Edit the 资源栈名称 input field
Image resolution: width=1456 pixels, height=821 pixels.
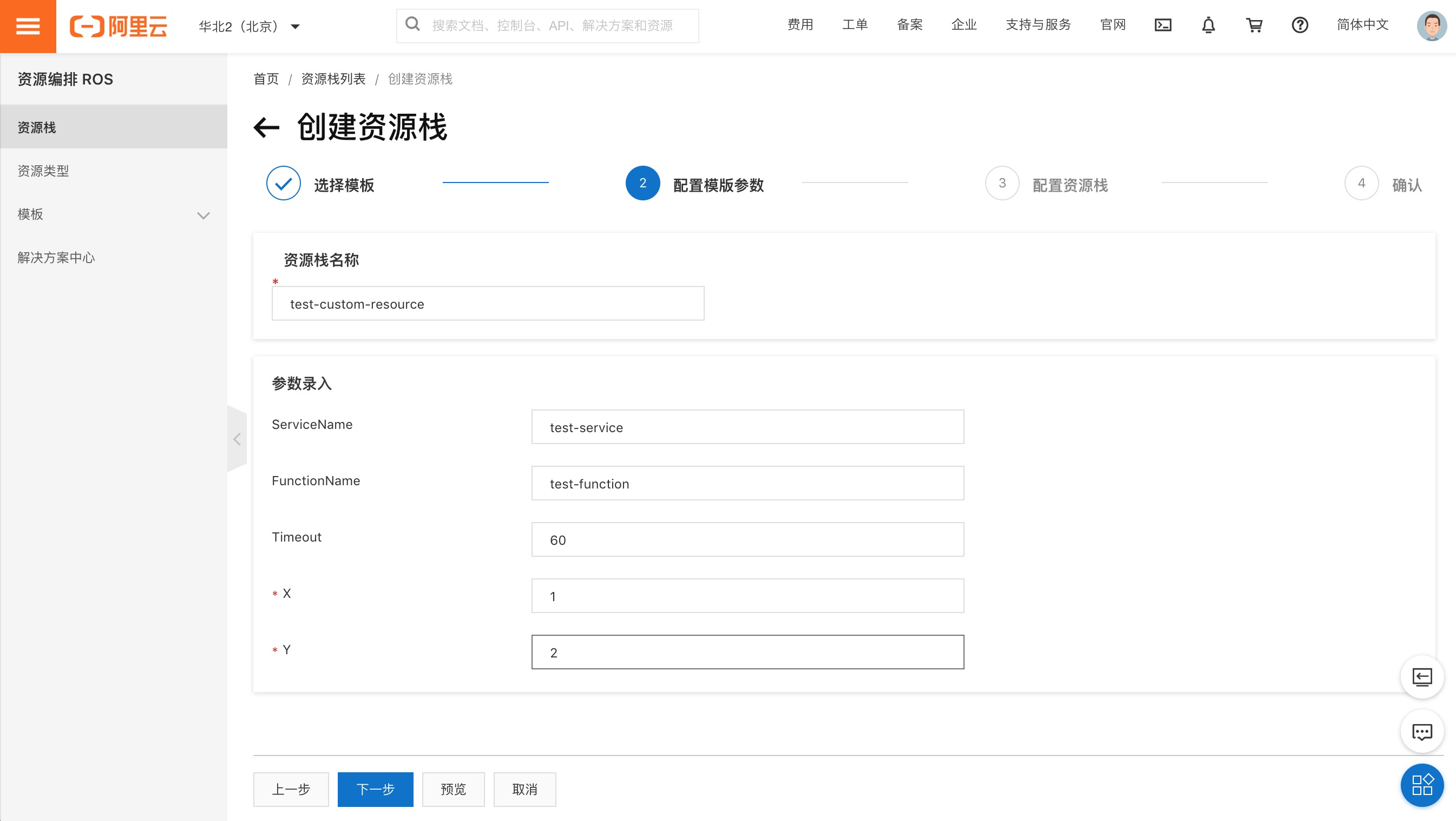coord(488,304)
